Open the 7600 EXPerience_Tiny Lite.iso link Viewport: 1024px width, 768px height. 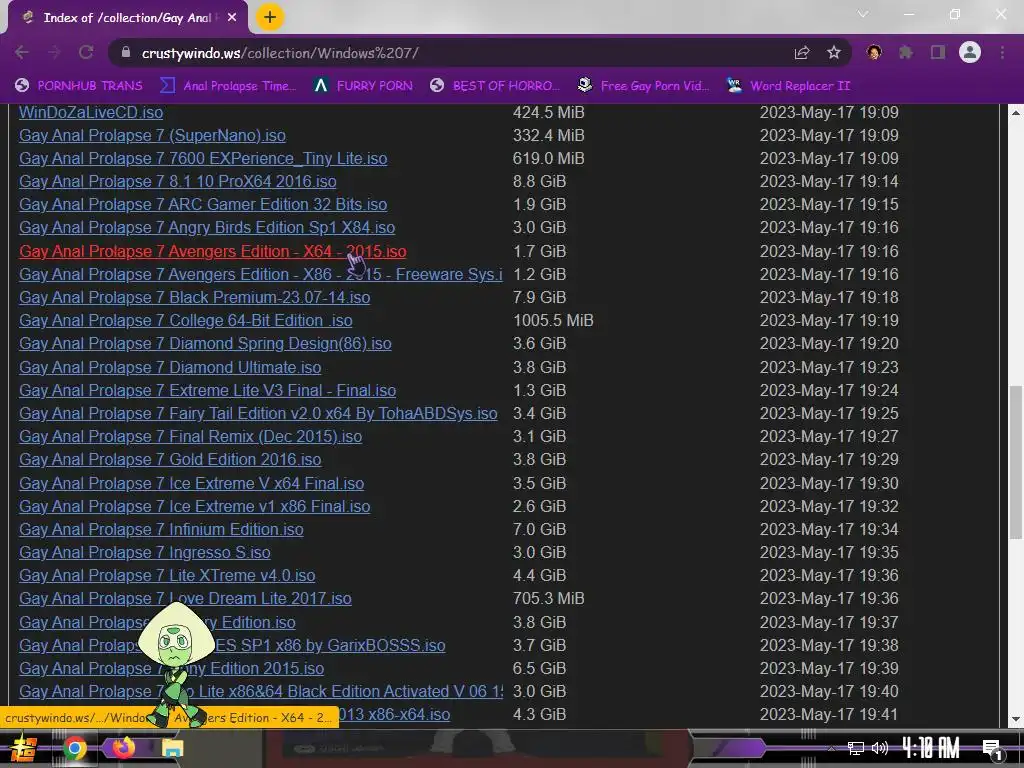tap(203, 158)
